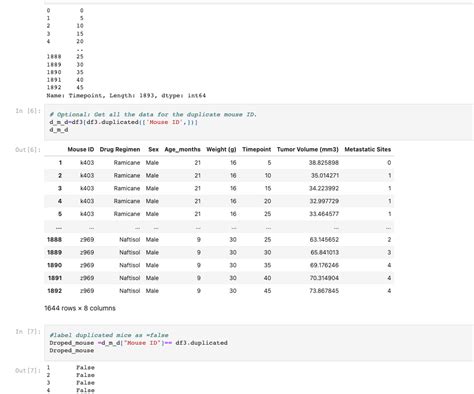Click the Out[7] output prompt label
The image size is (474, 394).
[28, 370]
